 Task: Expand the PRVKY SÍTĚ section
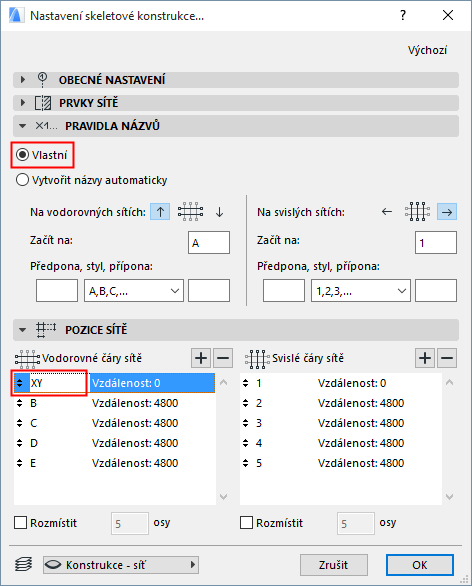(x=23, y=102)
